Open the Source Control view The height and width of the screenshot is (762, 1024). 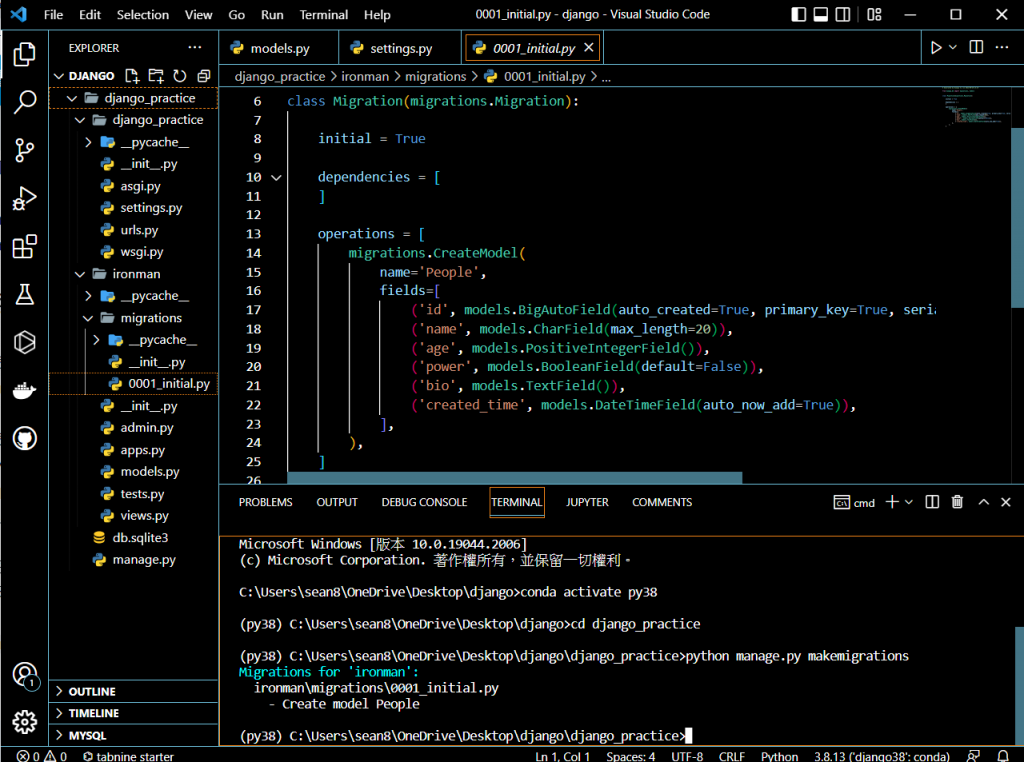[x=25, y=151]
